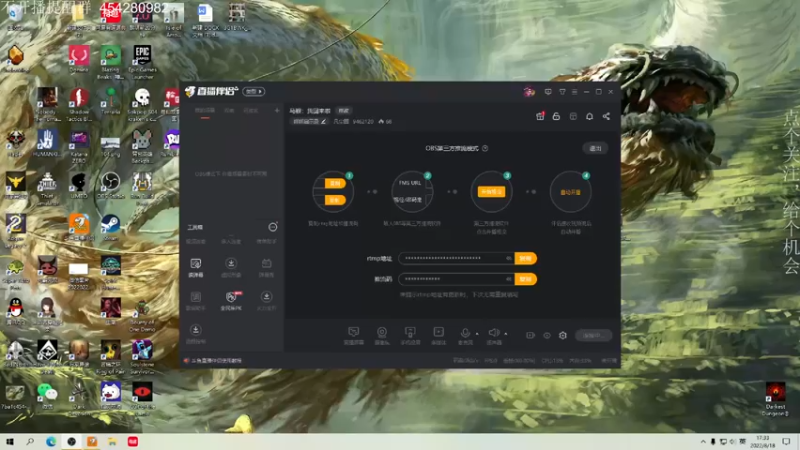Open the toolbox tool with NEW badge
Screen dimensions: 800x450
point(231,300)
